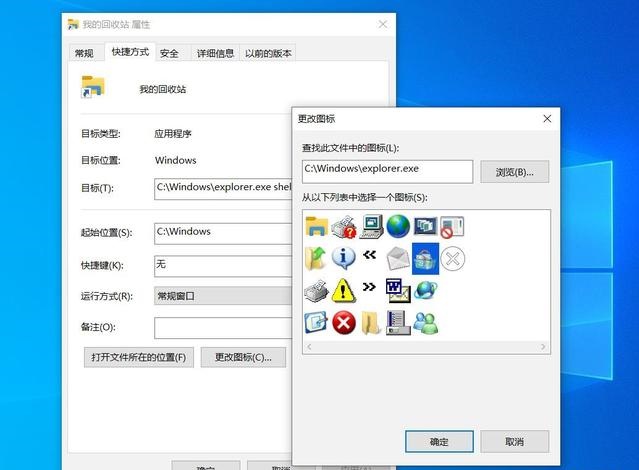Pick the gray circled X icon
The image size is (639, 470).
452,258
